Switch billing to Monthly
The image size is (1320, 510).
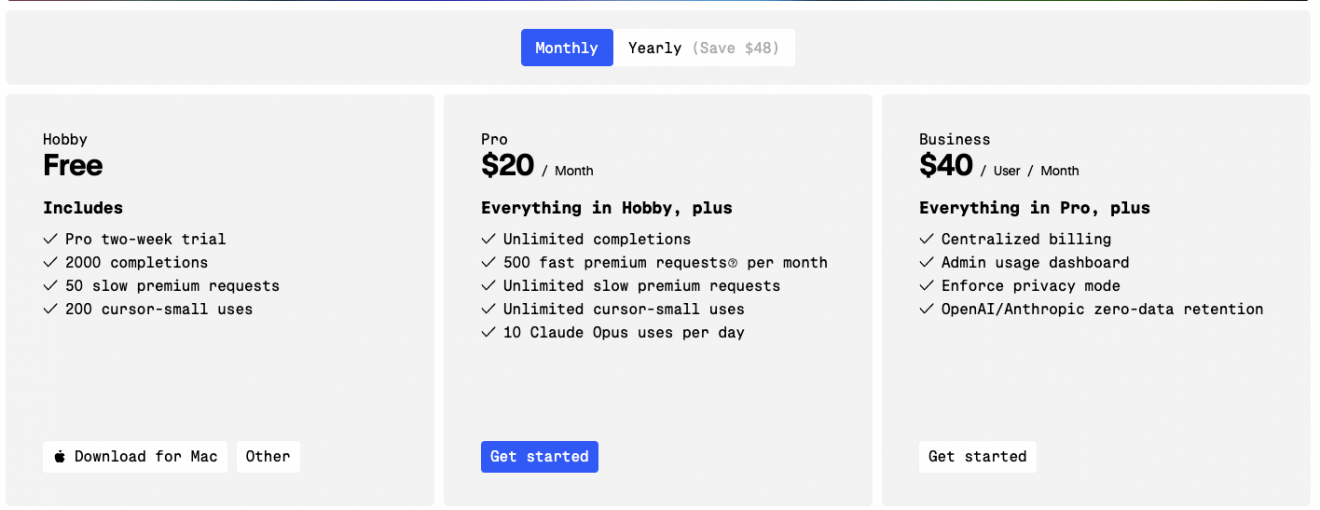pyautogui.click(x=566, y=48)
